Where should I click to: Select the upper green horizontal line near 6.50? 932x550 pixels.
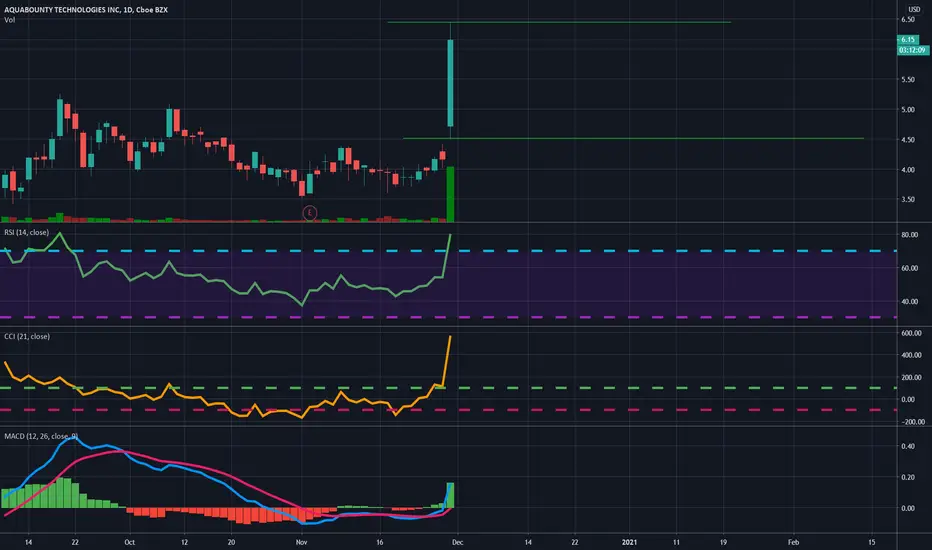pyautogui.click(x=559, y=22)
